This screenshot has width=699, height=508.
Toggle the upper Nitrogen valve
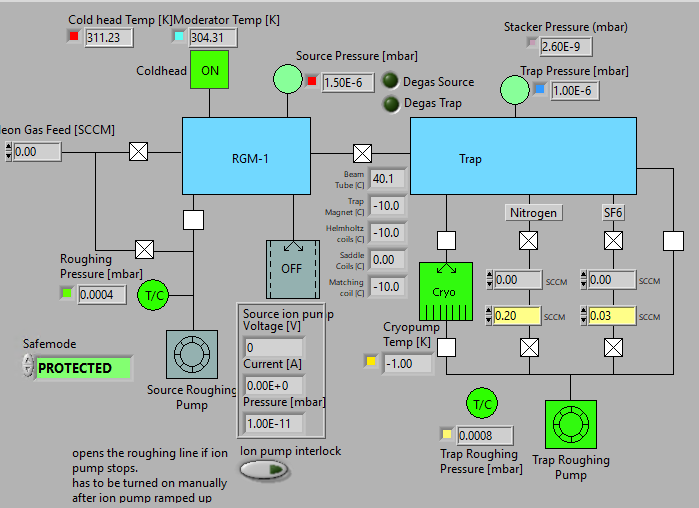(529, 241)
